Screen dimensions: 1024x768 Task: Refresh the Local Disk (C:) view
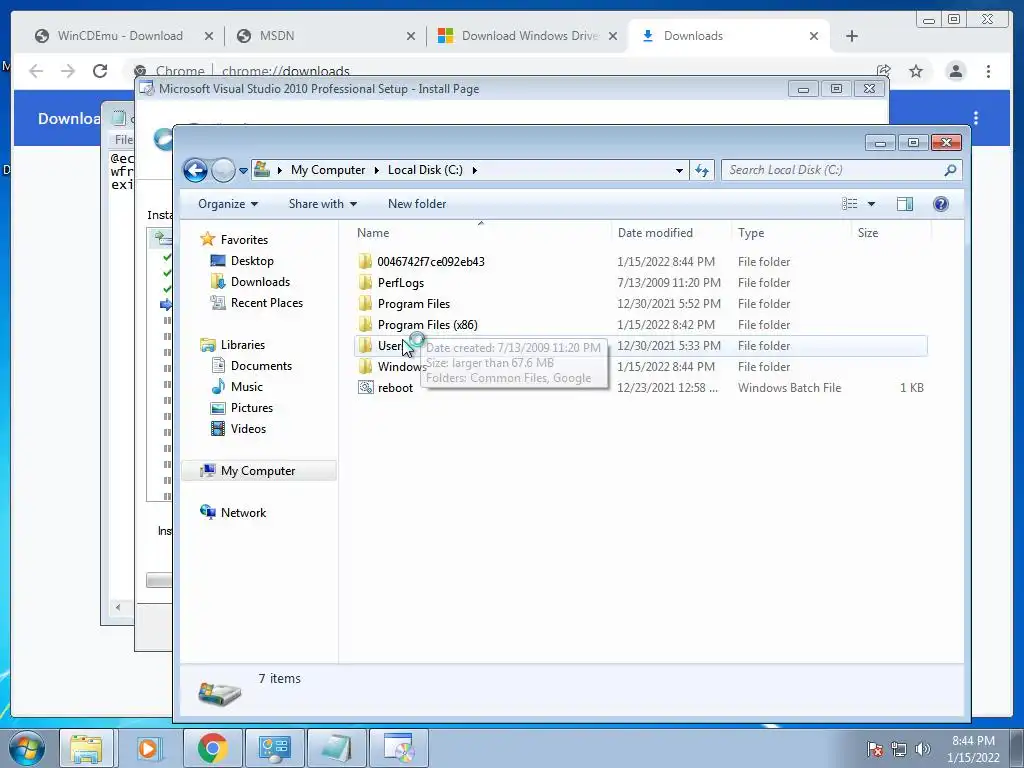pyautogui.click(x=702, y=170)
